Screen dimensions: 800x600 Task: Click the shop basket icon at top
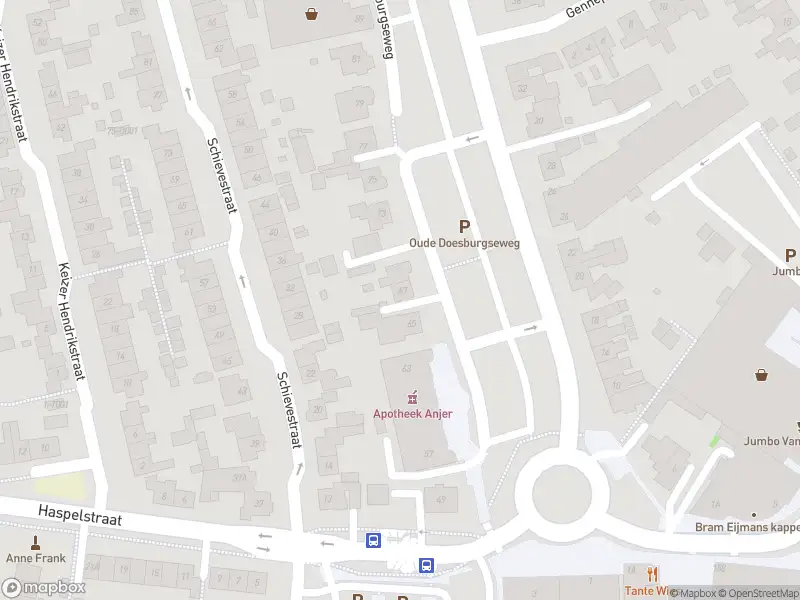pyautogui.click(x=311, y=14)
